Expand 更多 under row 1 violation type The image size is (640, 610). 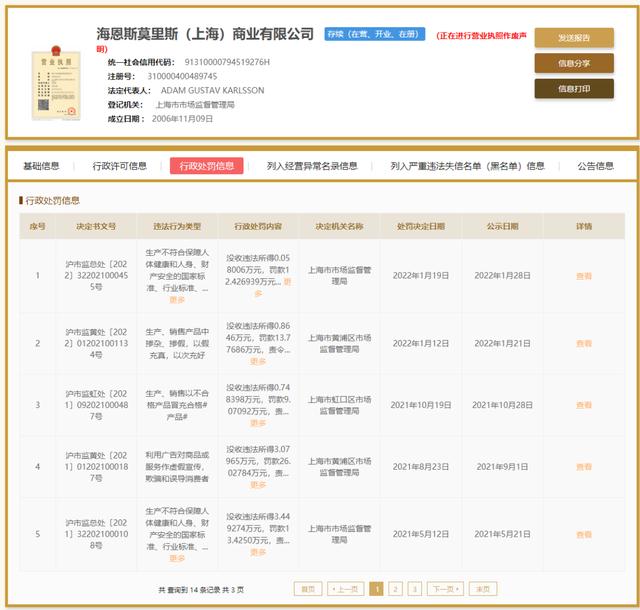tap(177, 299)
